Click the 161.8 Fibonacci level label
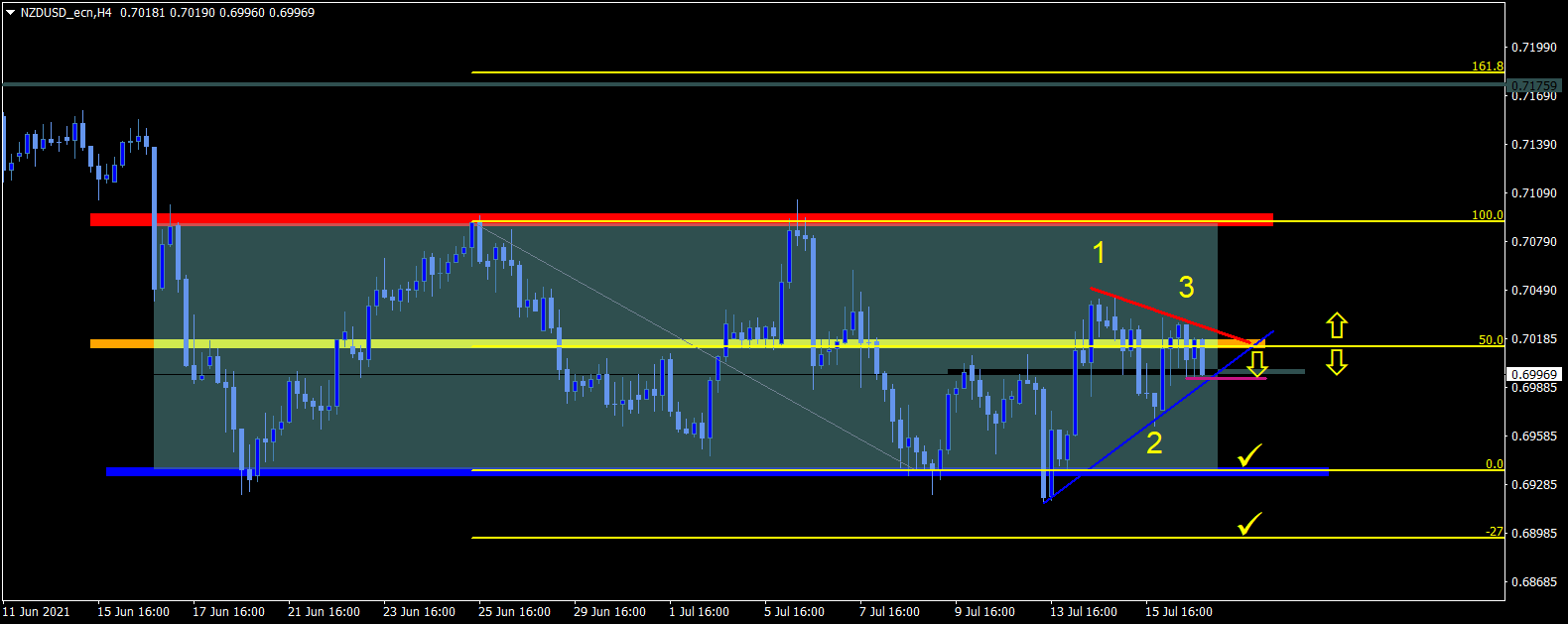Image resolution: width=1568 pixels, height=624 pixels. coord(1487,66)
